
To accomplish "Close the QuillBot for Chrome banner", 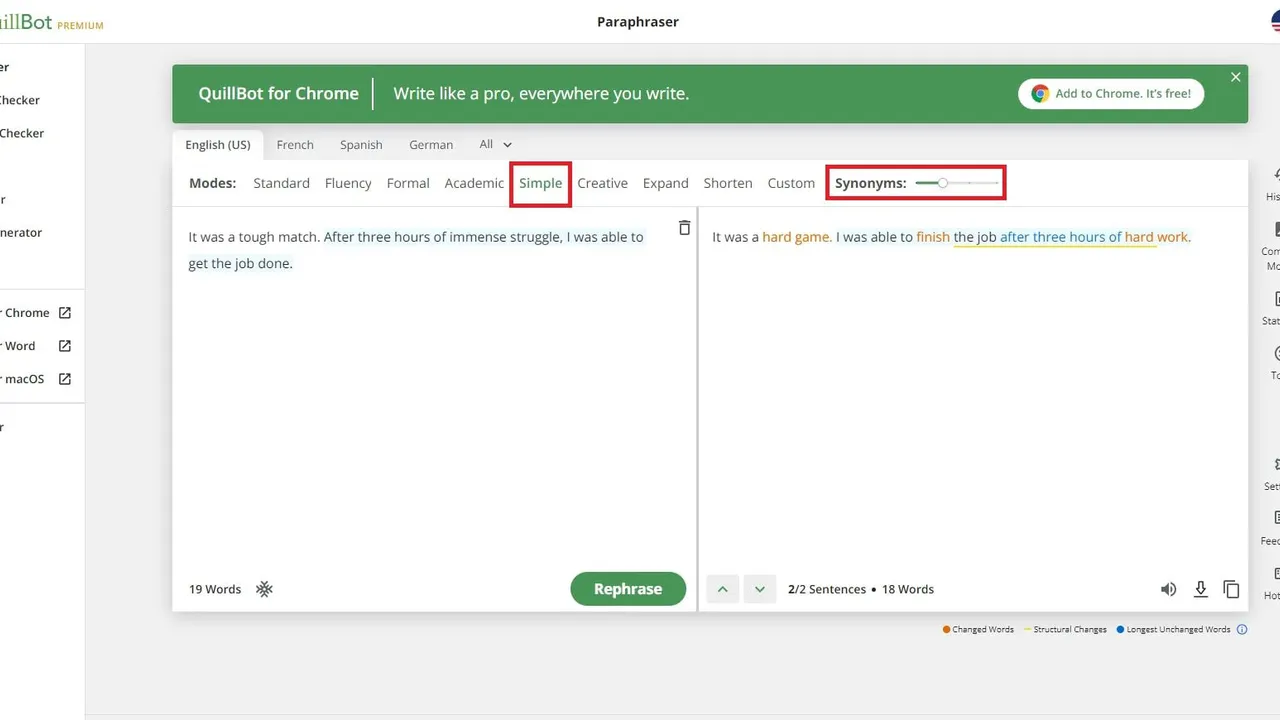I will pos(1236,77).
